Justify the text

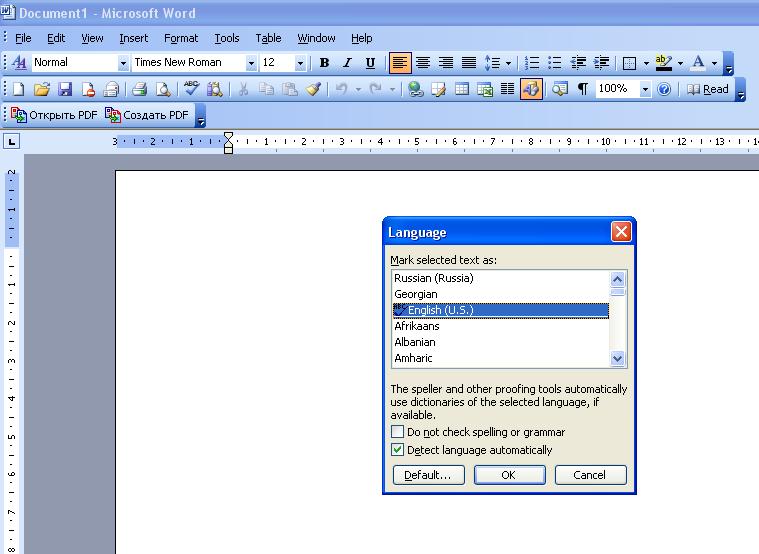tap(469, 63)
